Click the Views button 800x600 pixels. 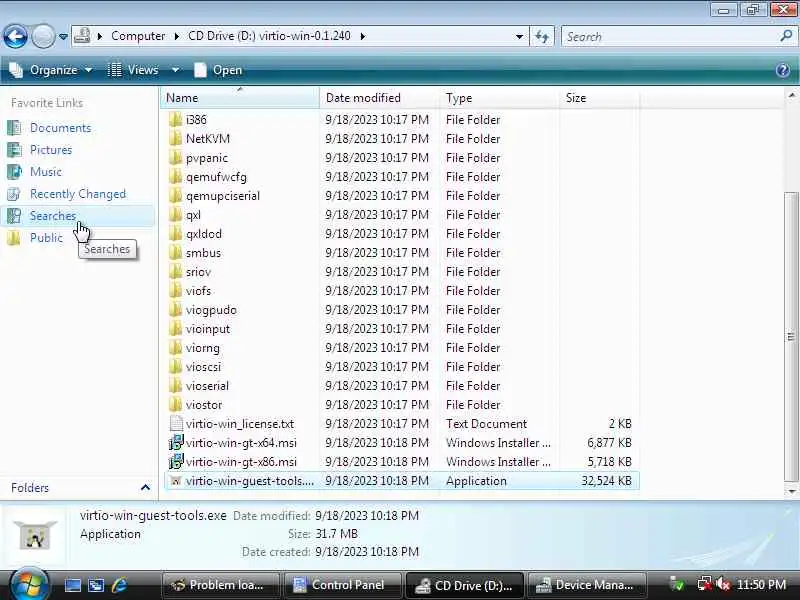[134, 70]
